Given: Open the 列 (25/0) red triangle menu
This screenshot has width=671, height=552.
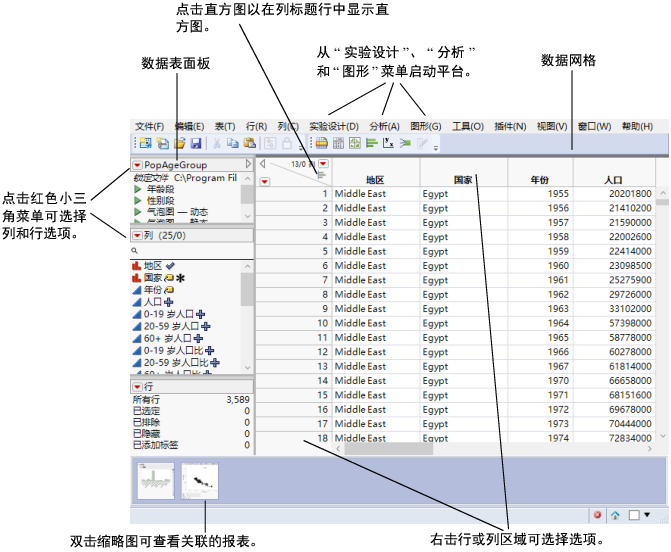Looking at the screenshot, I should point(137,235).
